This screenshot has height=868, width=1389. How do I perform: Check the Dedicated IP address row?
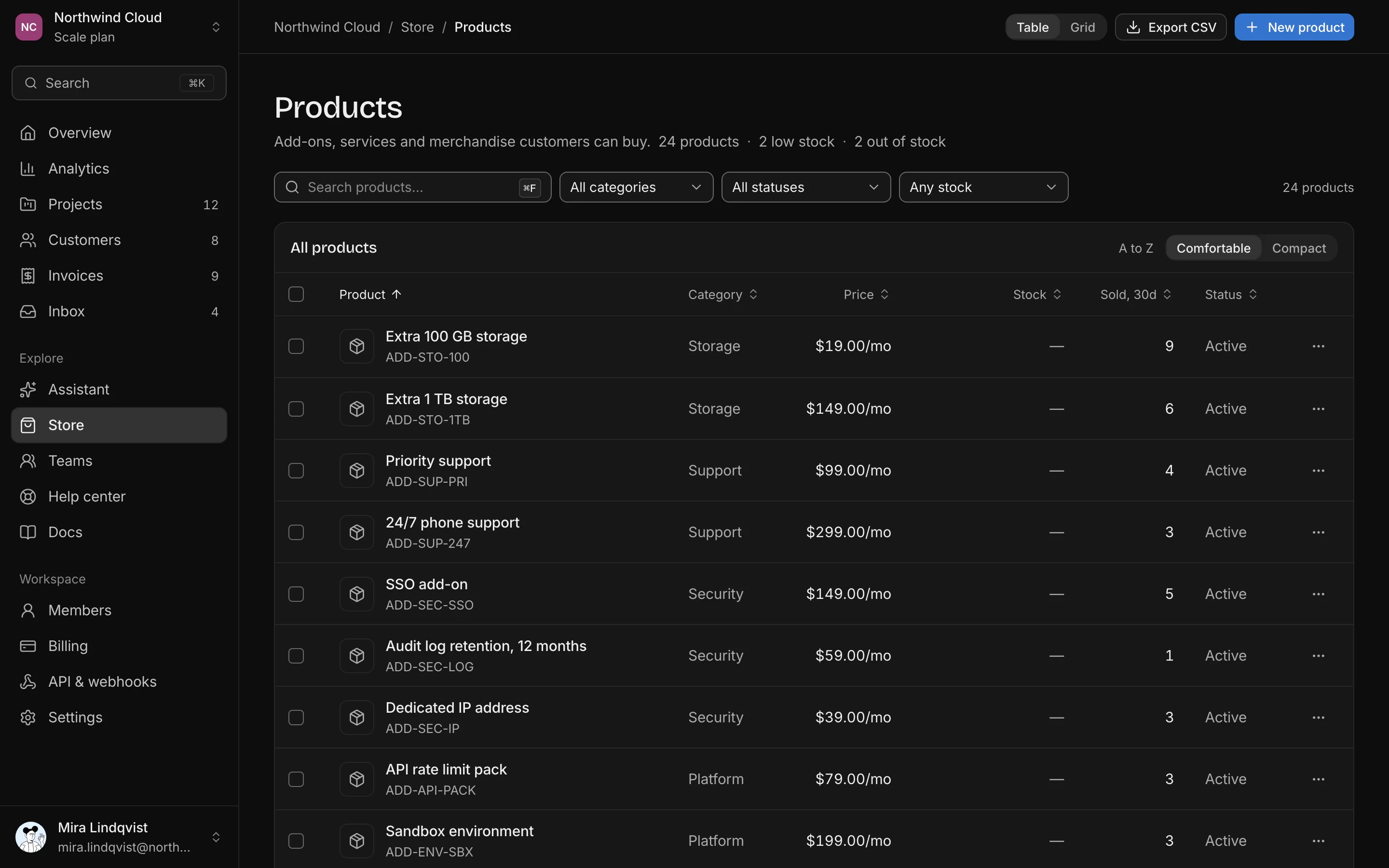pos(296,718)
